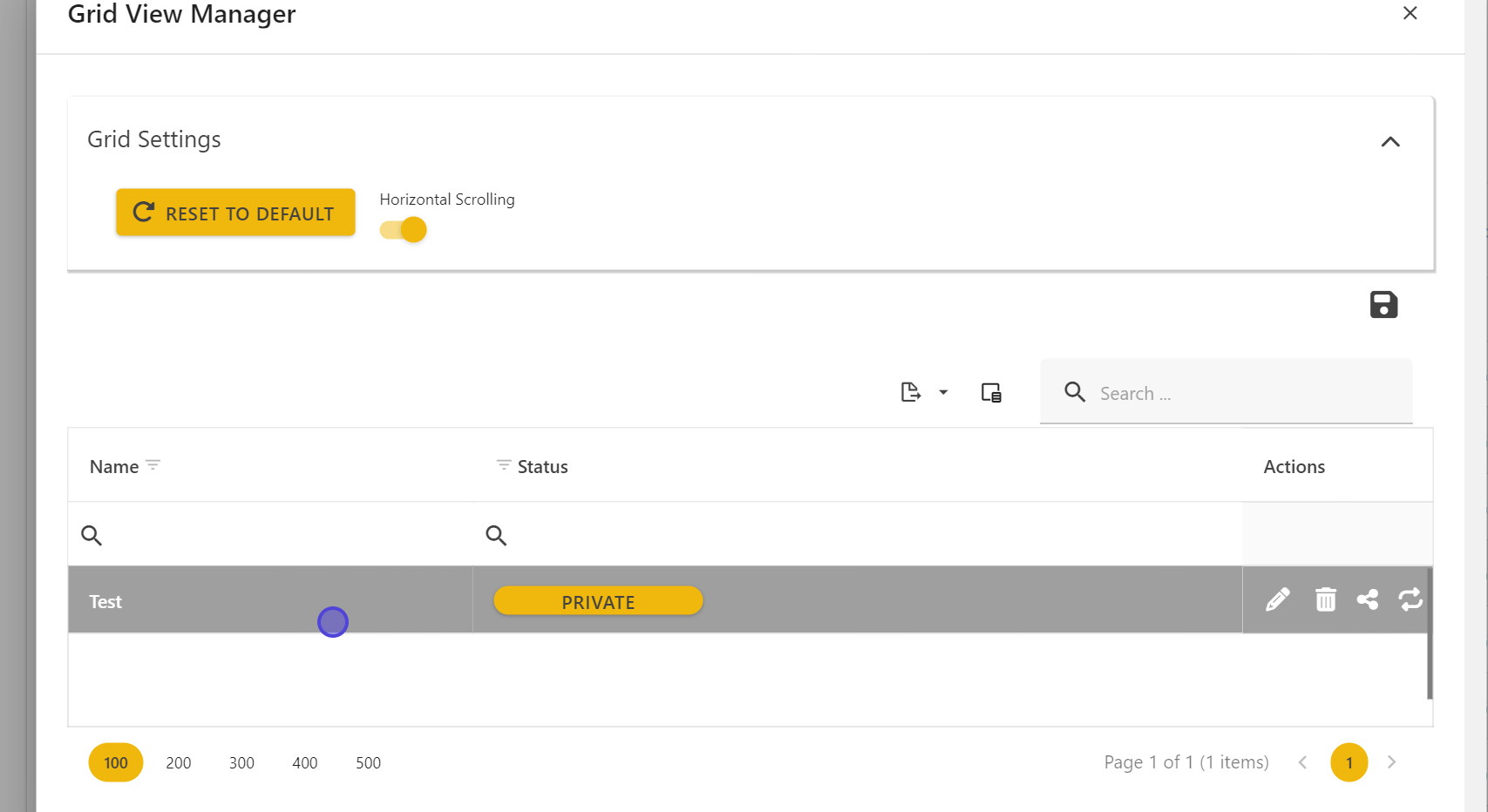Set page size to 500
This screenshot has width=1488, height=812.
[368, 763]
